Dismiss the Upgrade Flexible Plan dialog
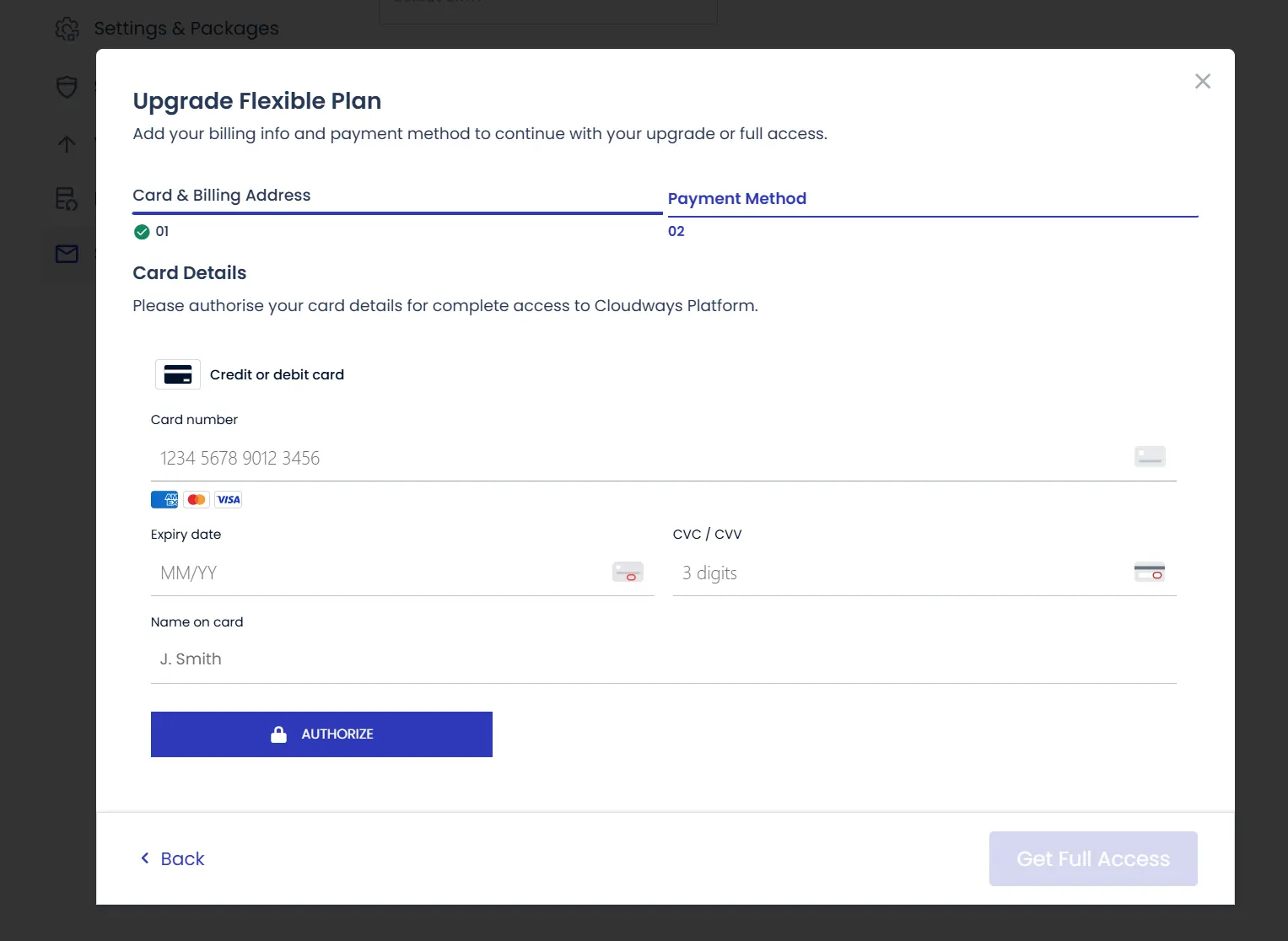The image size is (1288, 941). (1202, 81)
